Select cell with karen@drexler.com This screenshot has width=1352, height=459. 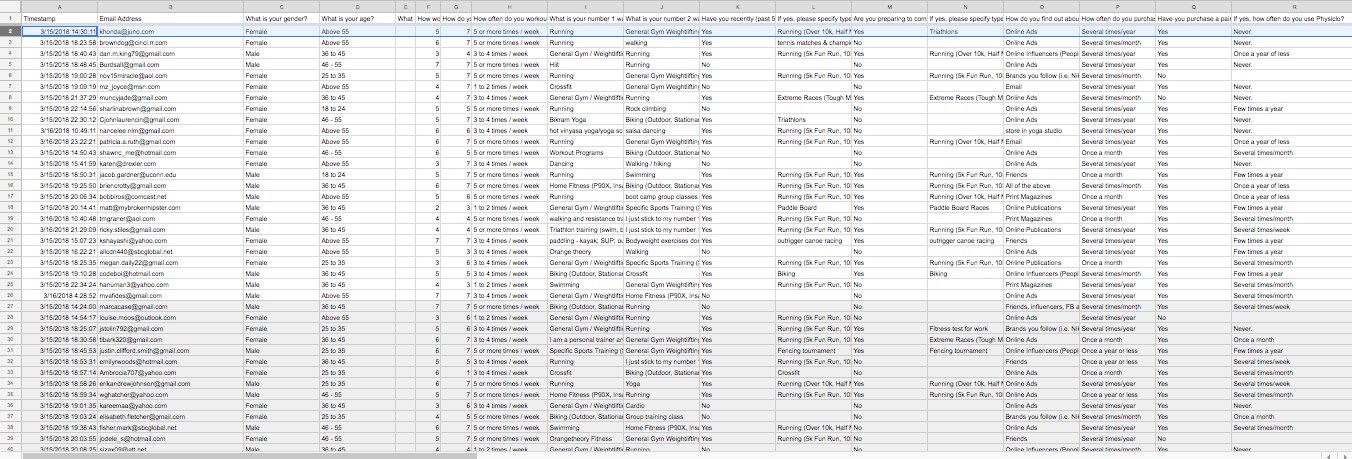coord(169,164)
